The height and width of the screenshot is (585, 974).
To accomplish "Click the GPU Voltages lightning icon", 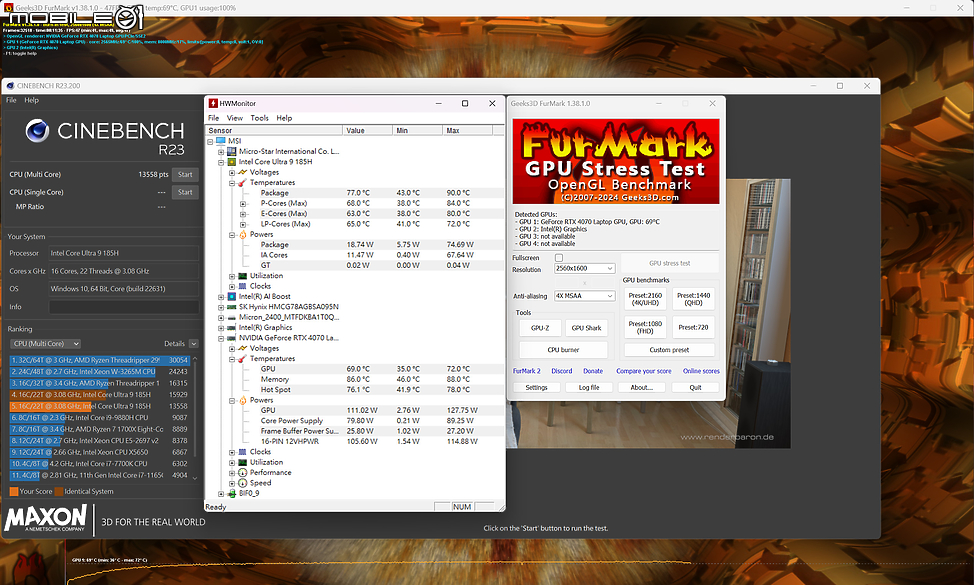I will pos(243,348).
